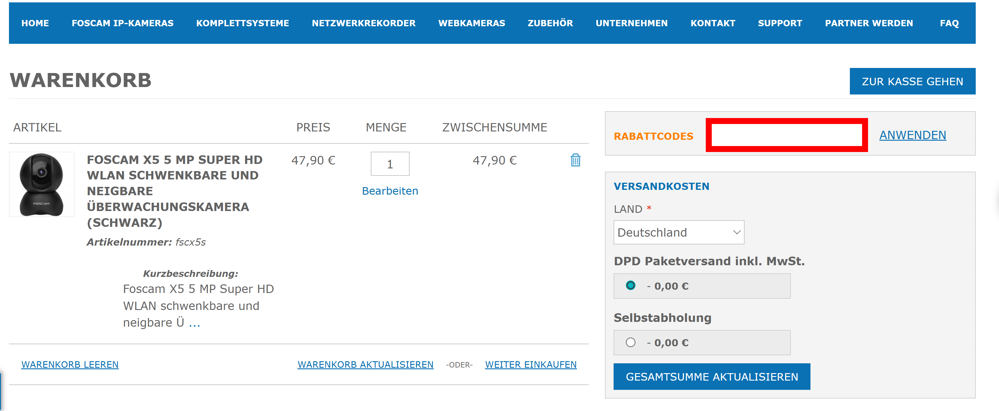Click ZUR KASSE GEHEN button
The image size is (999, 411).
pos(912,82)
